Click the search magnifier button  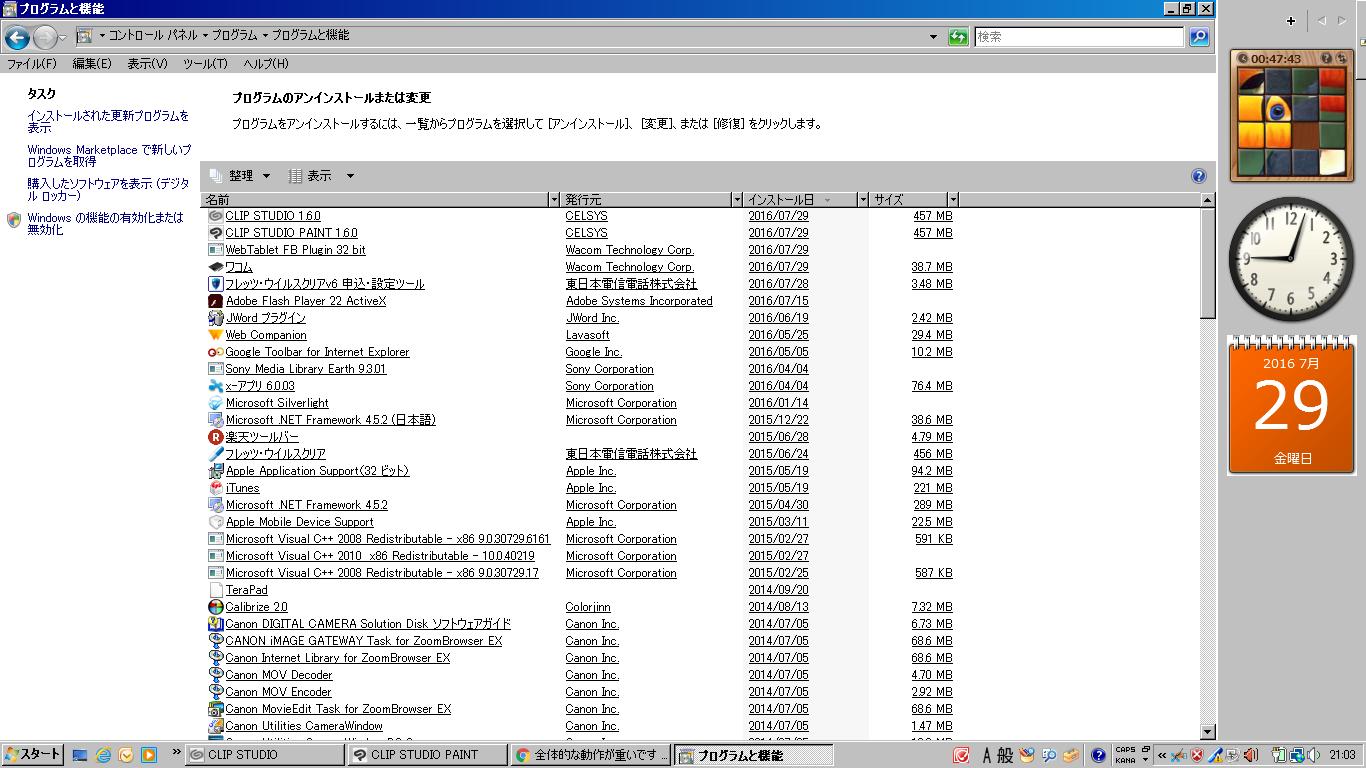pos(1199,37)
